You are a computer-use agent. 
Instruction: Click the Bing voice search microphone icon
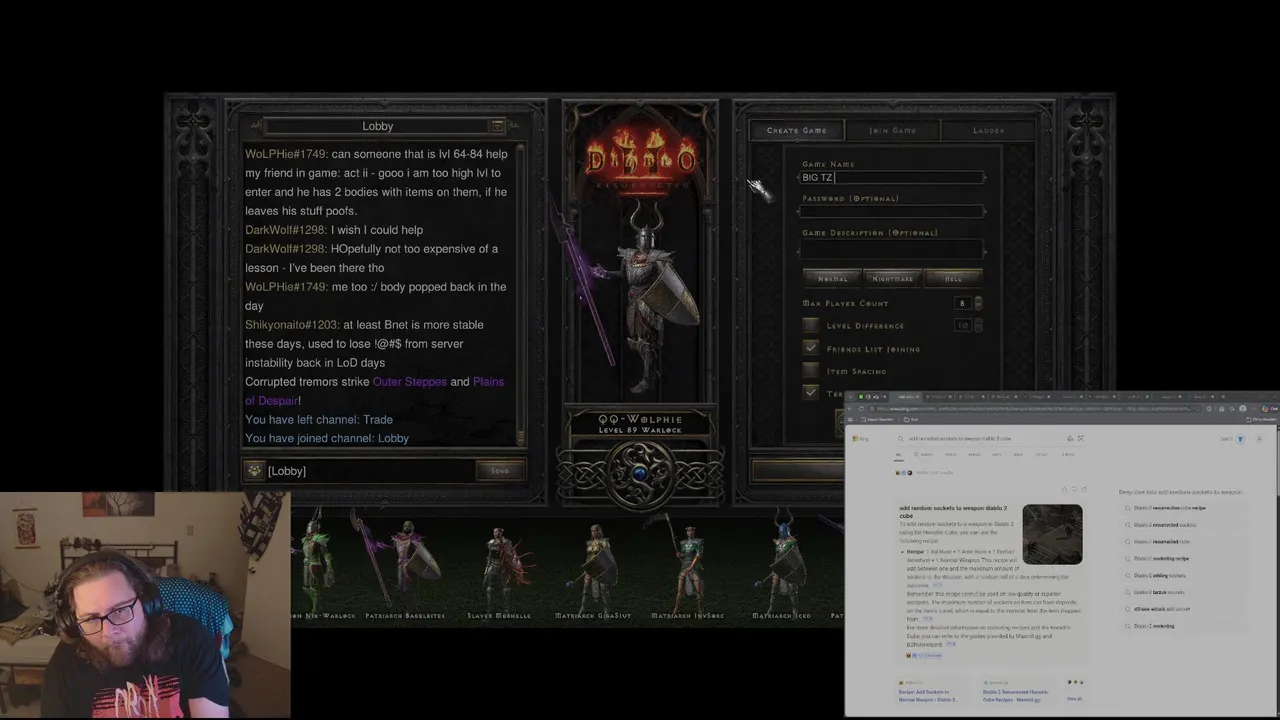(1070, 439)
